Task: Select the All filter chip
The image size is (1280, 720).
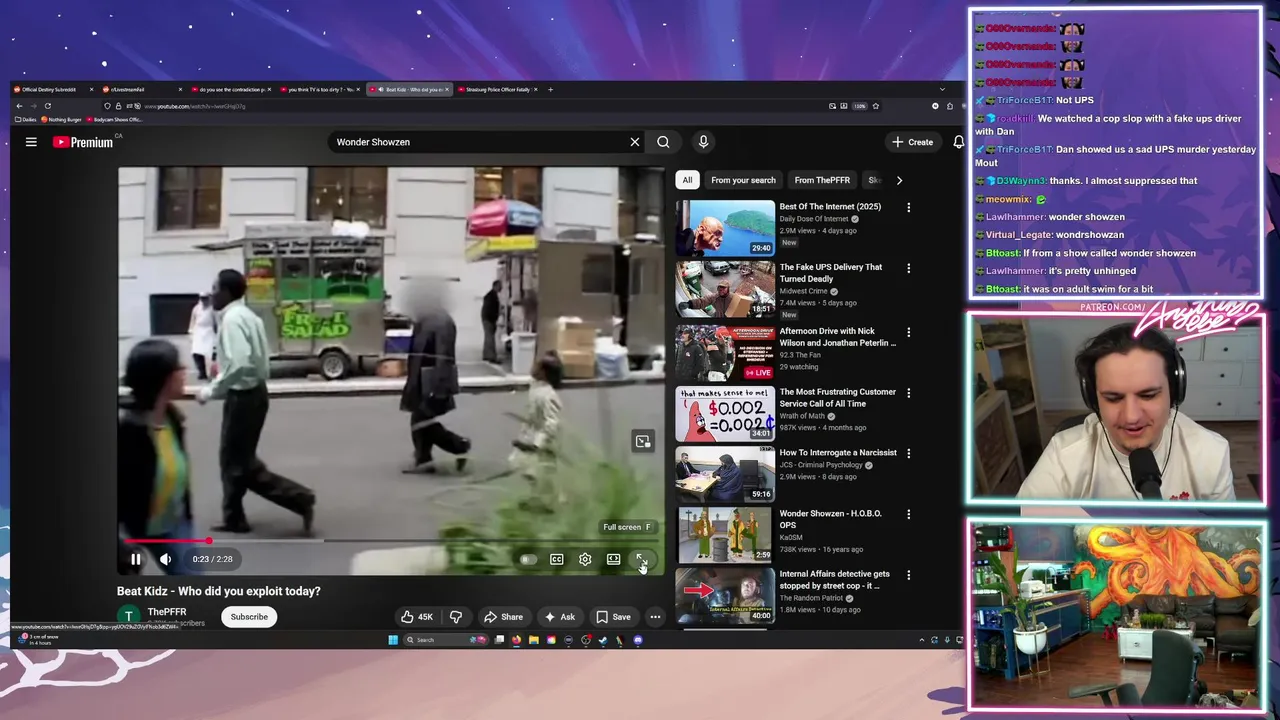Action: tap(687, 180)
